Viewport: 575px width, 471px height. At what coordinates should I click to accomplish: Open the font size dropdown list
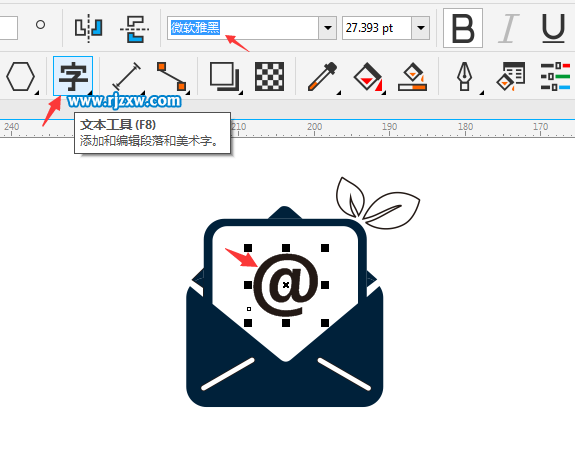(421, 28)
